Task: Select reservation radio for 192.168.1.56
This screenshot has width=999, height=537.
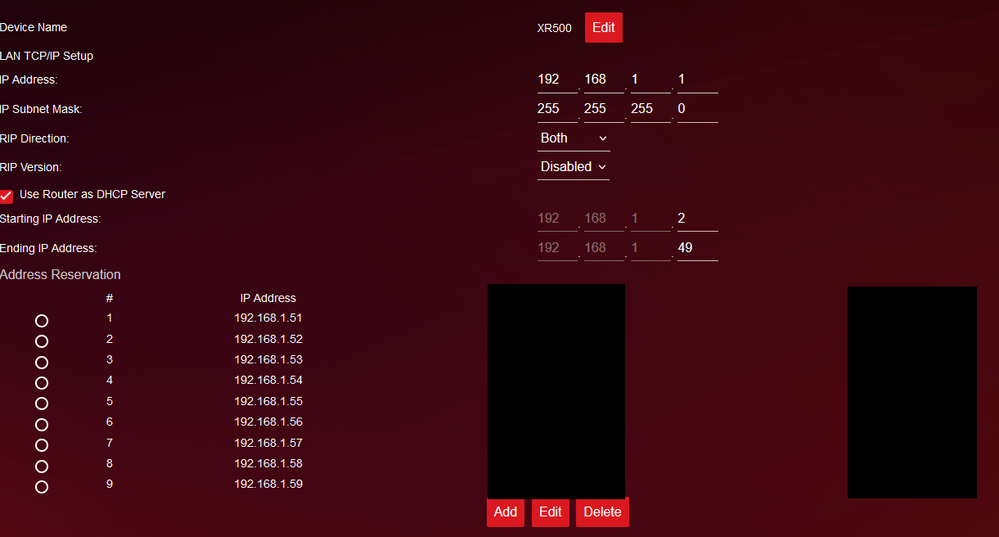Action: (x=41, y=424)
